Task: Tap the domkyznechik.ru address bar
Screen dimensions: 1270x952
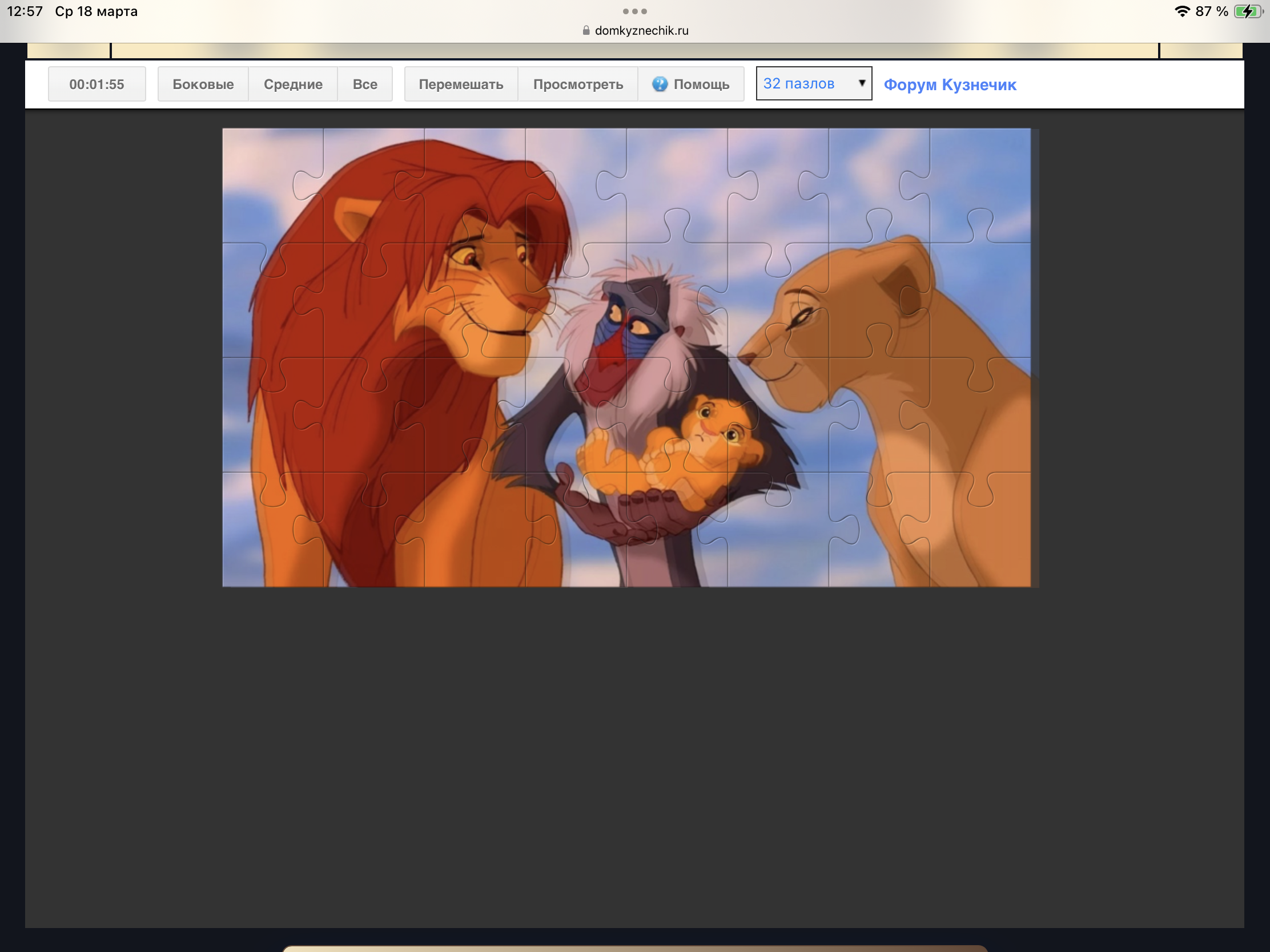Action: tap(641, 31)
